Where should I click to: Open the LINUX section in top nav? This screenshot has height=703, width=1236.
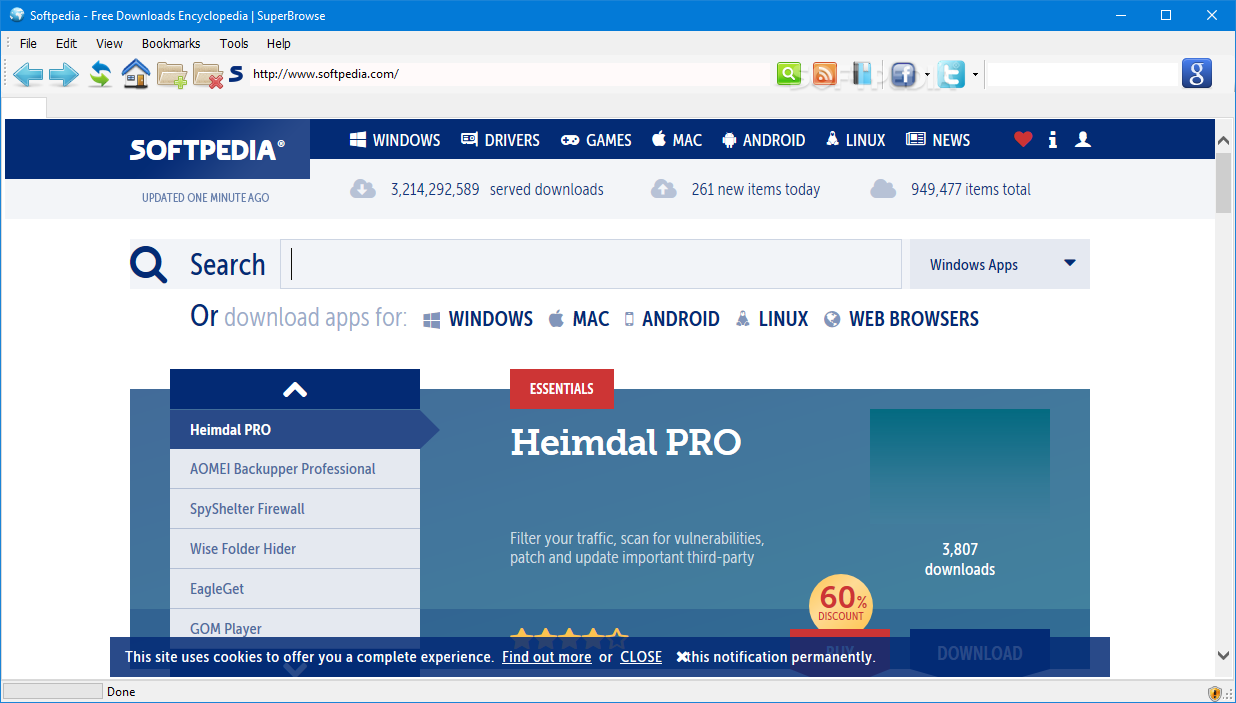(x=856, y=140)
